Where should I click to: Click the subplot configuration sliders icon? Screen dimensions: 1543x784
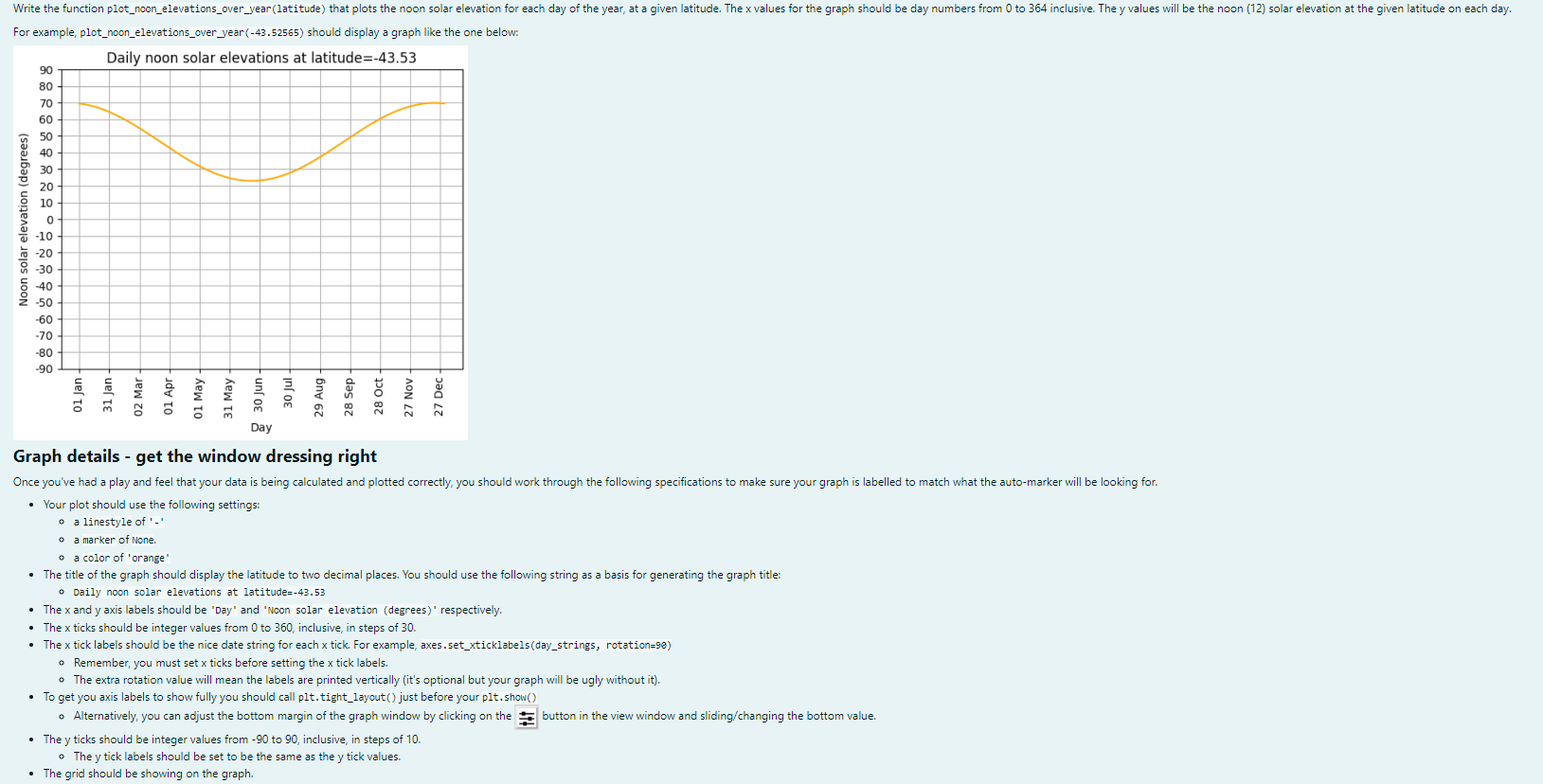pos(527,718)
